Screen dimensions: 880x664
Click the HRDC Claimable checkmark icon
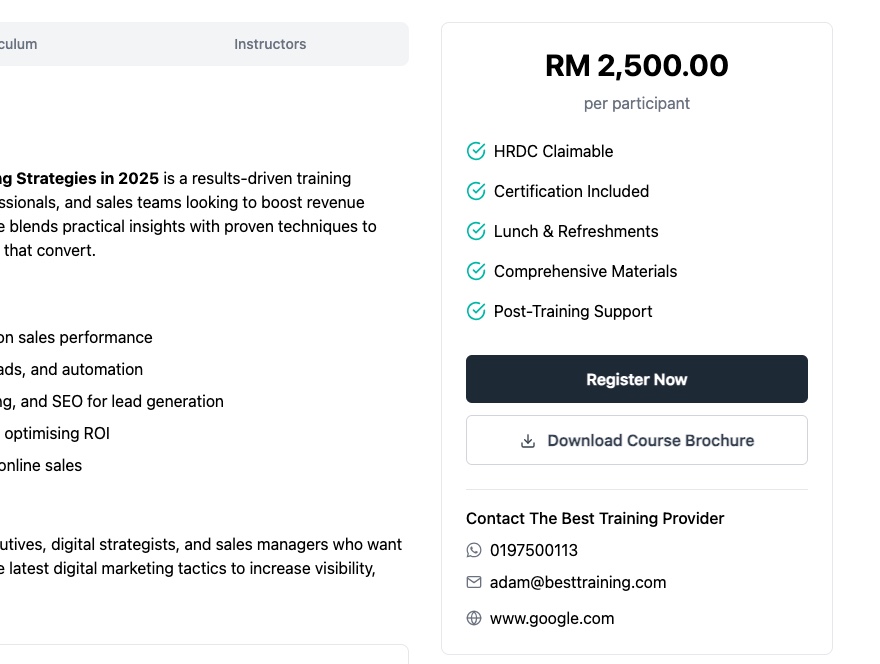click(476, 151)
